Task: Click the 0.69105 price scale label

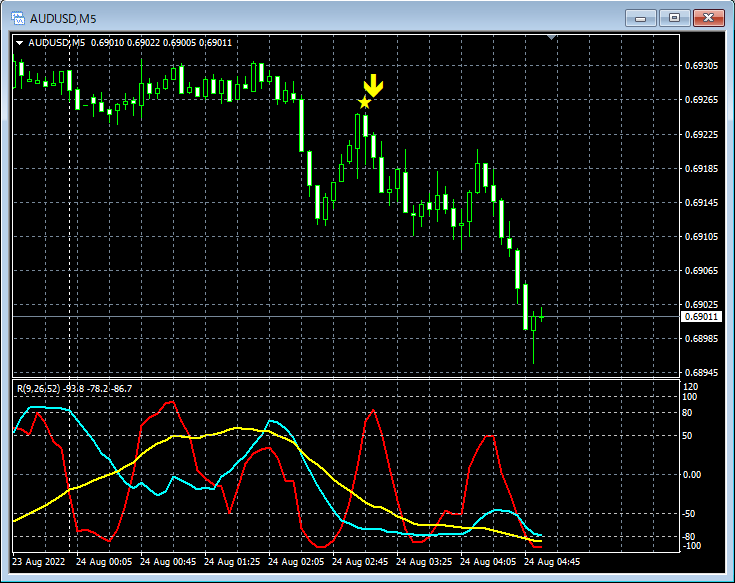Action: (701, 237)
